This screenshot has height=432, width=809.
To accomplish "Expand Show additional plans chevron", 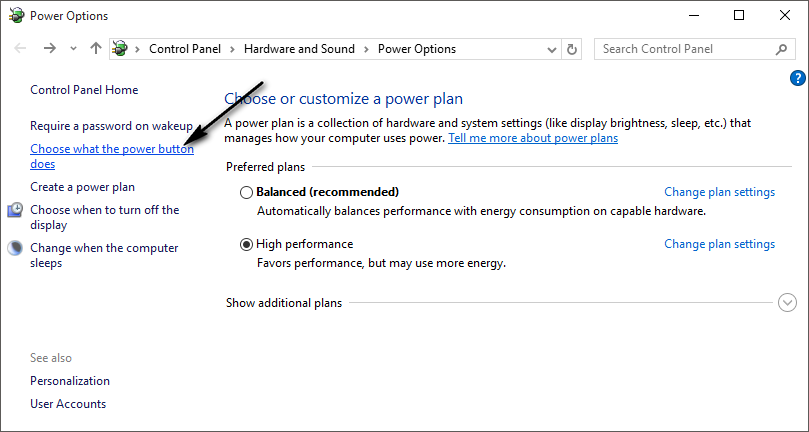I will [787, 303].
